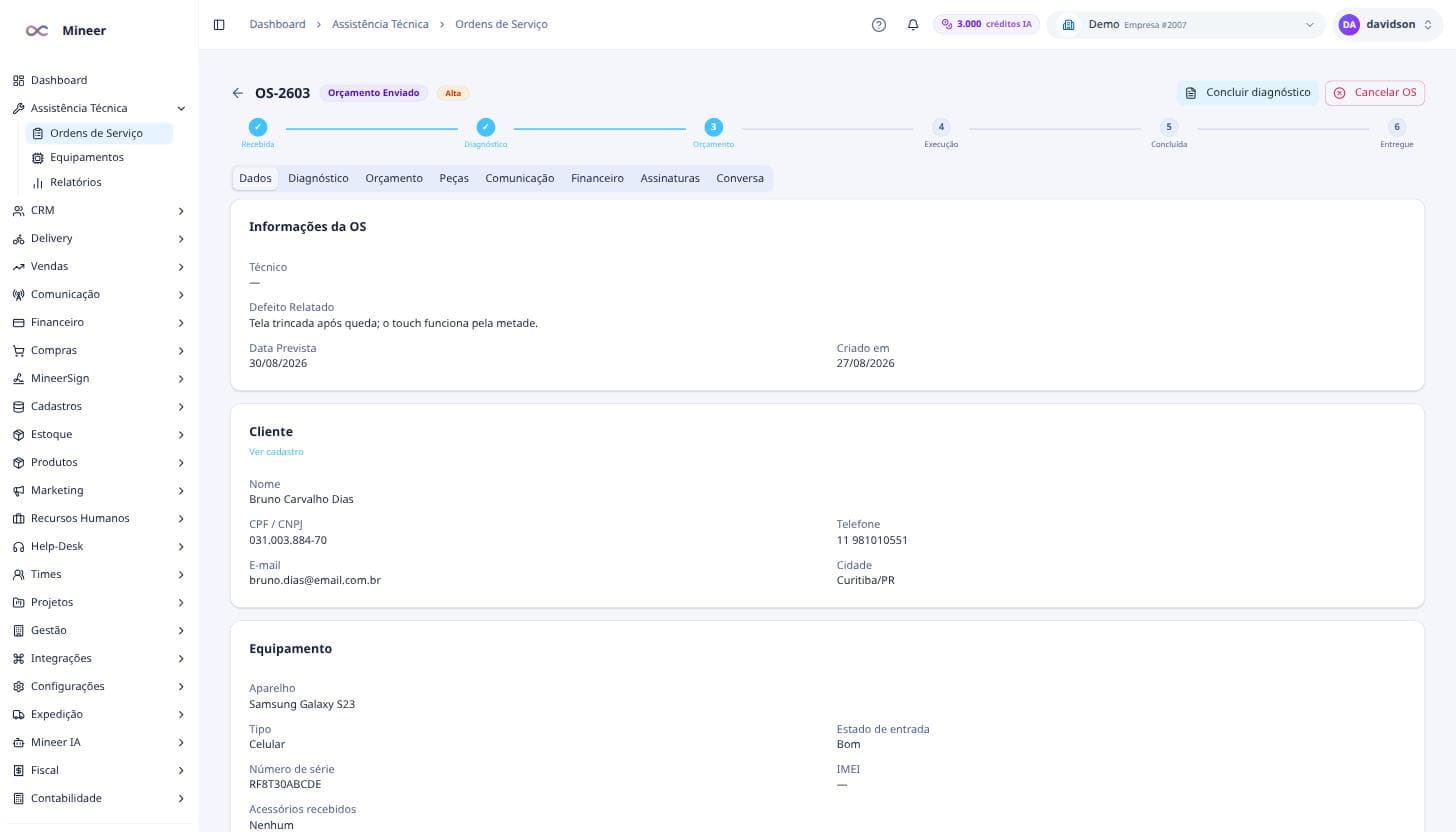Collapse the Assistência Técnica menu chevron

[x=181, y=108]
